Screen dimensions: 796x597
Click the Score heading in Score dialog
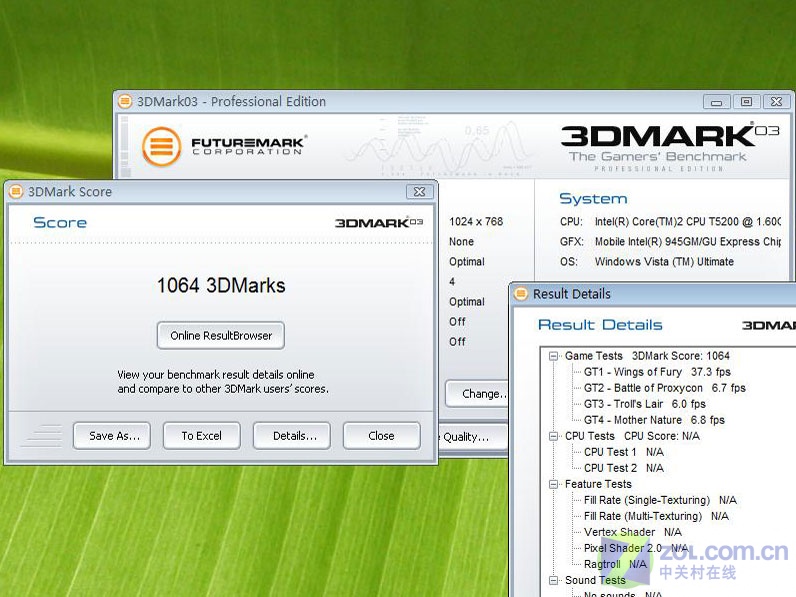pos(60,222)
